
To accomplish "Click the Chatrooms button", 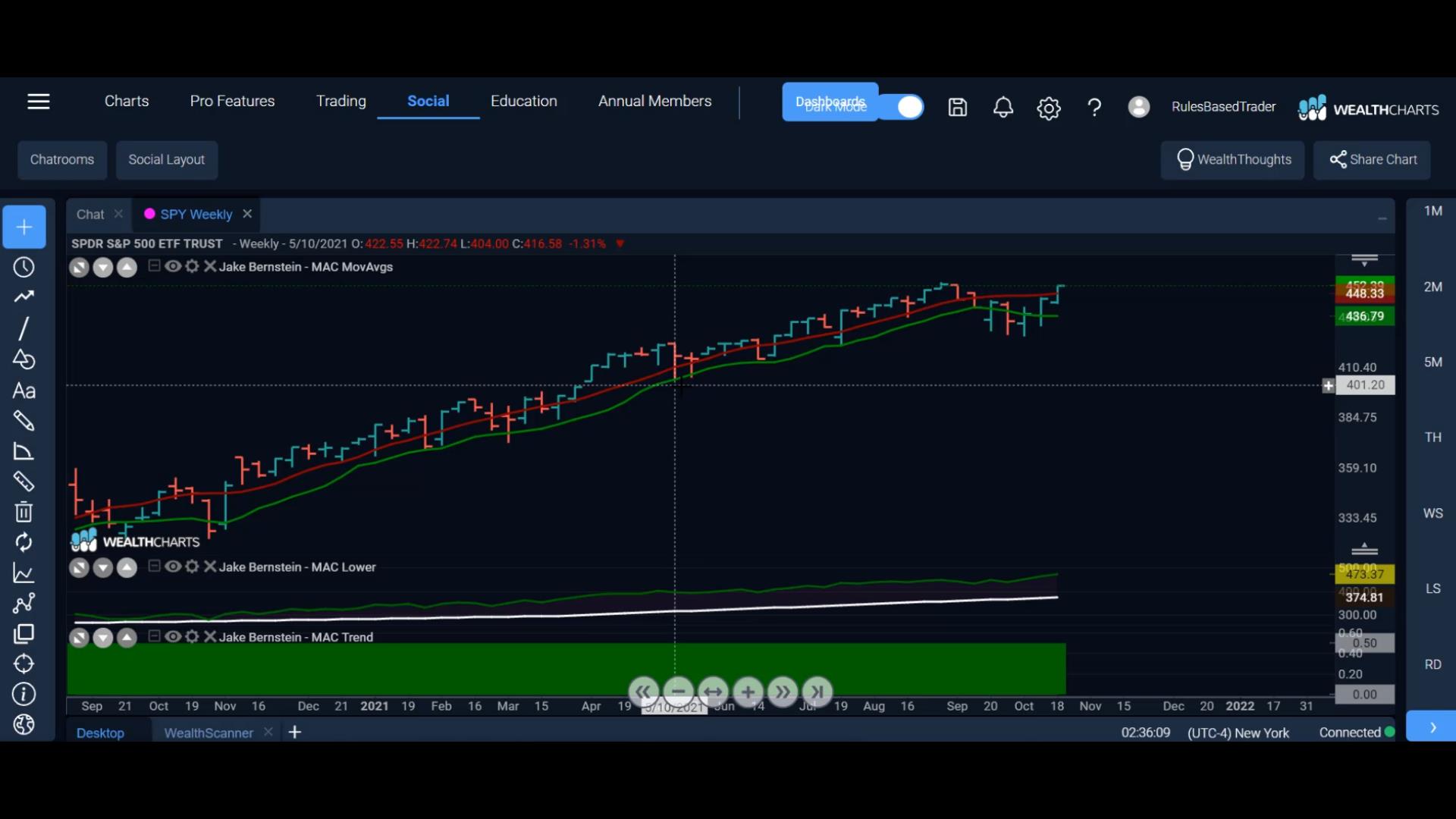I will [62, 159].
